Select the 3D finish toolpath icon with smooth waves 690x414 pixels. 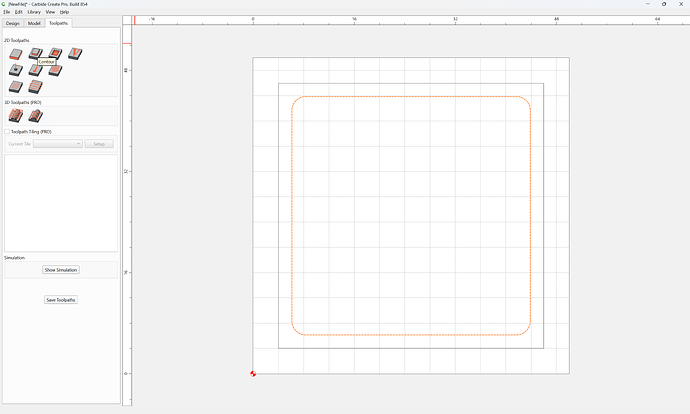36,116
